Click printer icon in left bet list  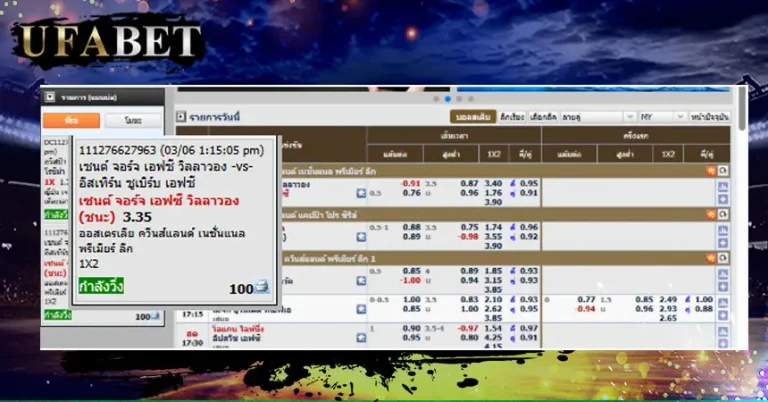click(155, 316)
